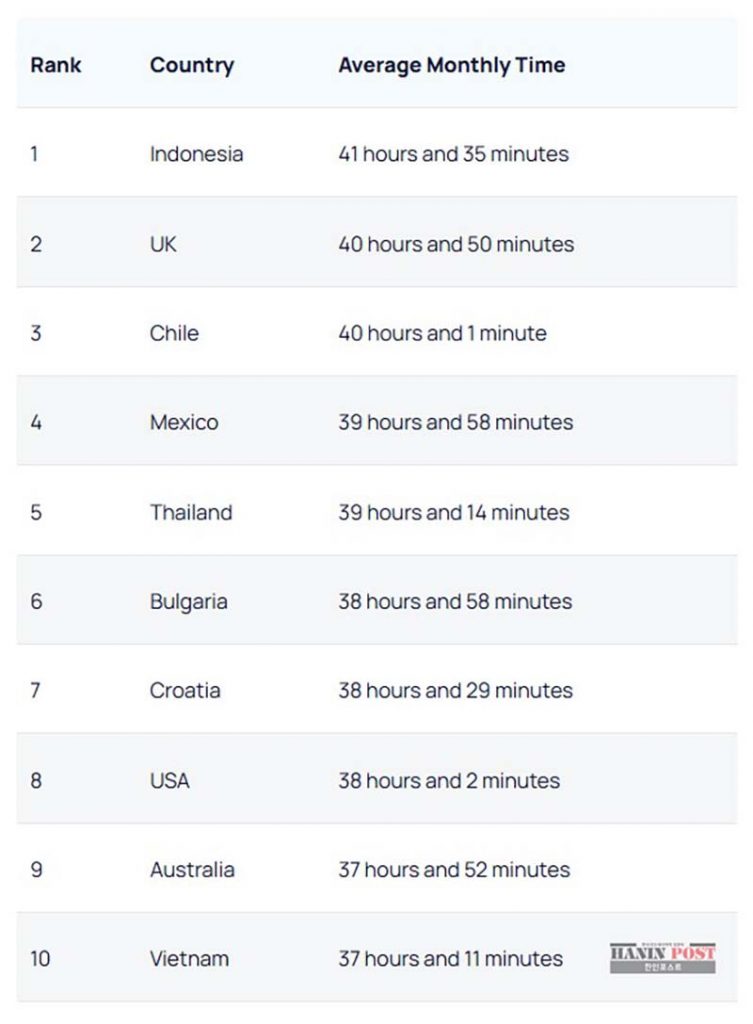Click the Chile country name

point(174,333)
